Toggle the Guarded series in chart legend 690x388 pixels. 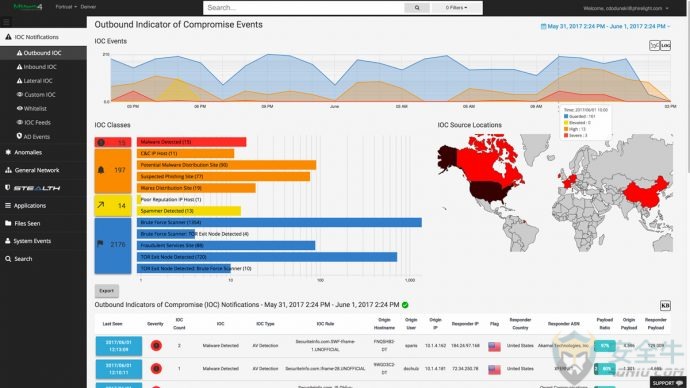pos(580,117)
